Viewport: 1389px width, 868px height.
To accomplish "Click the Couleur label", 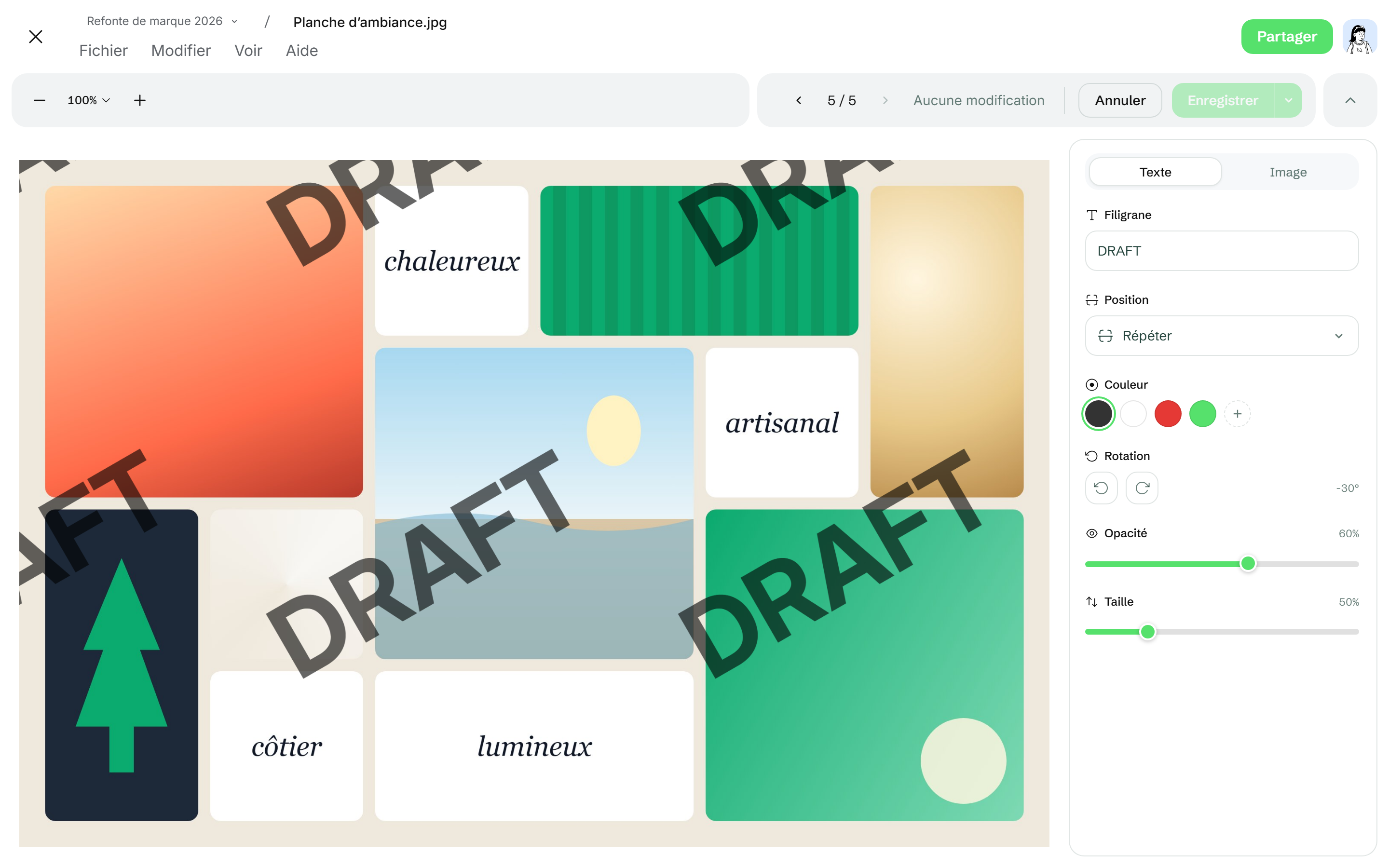I will pos(1126,385).
